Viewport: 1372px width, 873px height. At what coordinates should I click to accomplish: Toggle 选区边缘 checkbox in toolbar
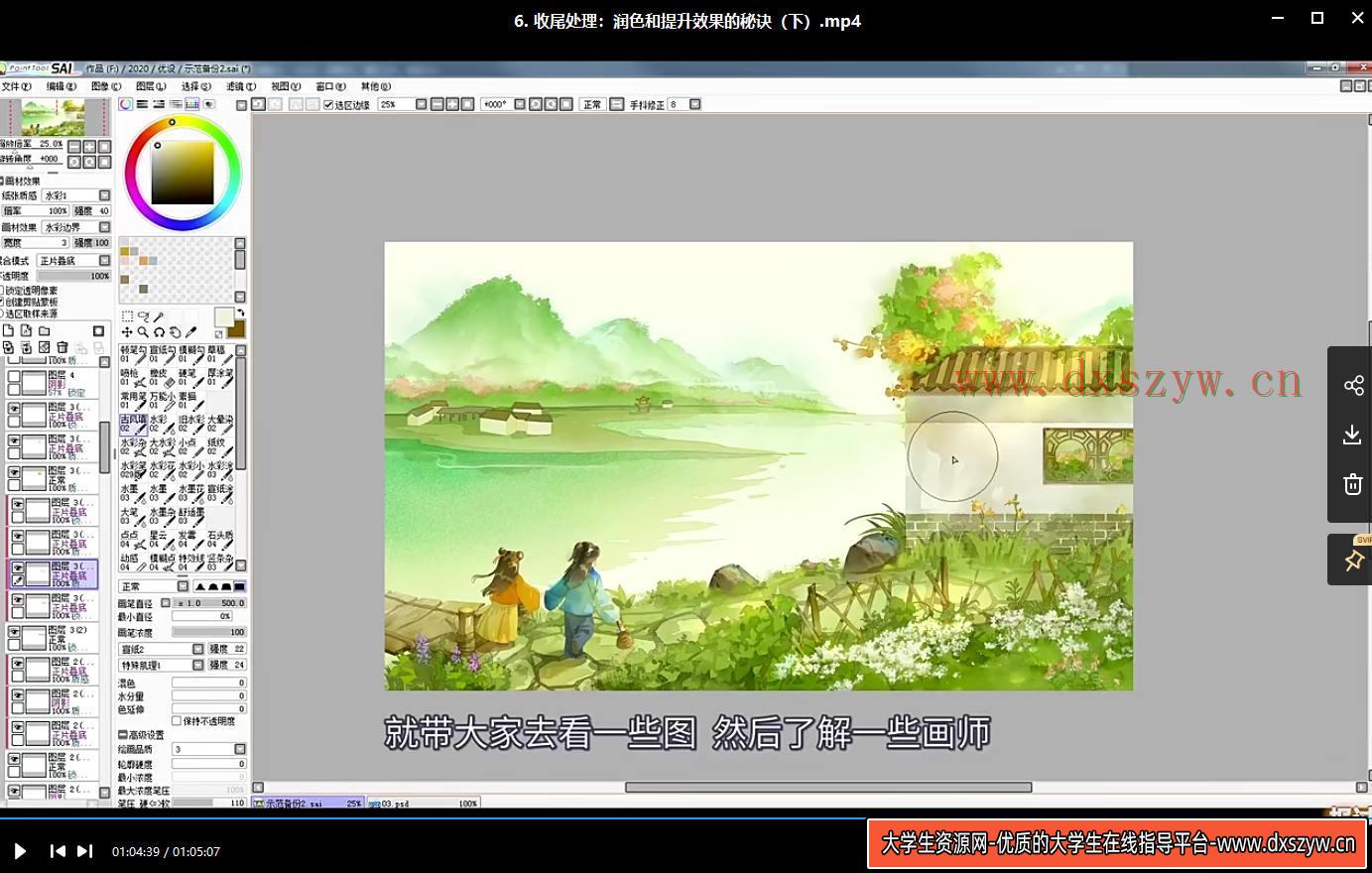pos(328,104)
